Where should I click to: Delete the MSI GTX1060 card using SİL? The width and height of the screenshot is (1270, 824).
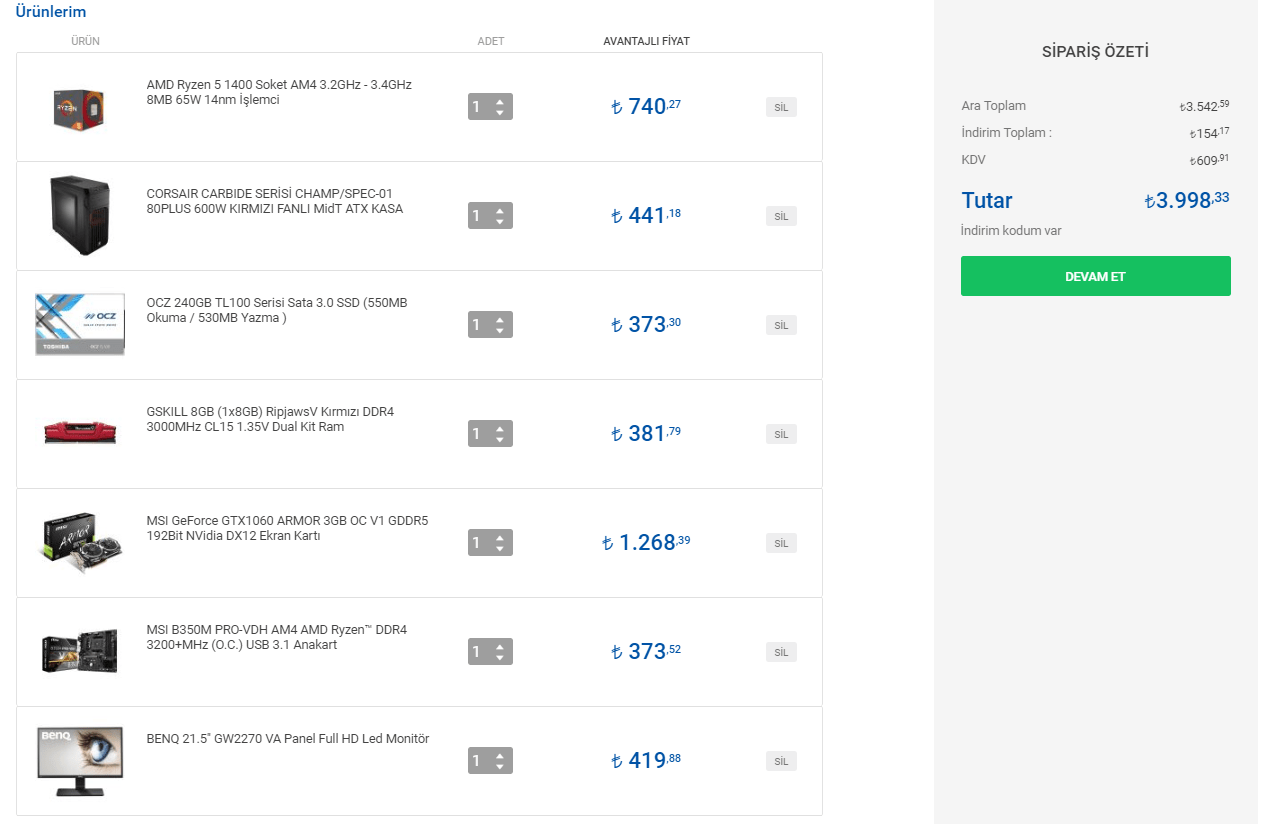[781, 543]
